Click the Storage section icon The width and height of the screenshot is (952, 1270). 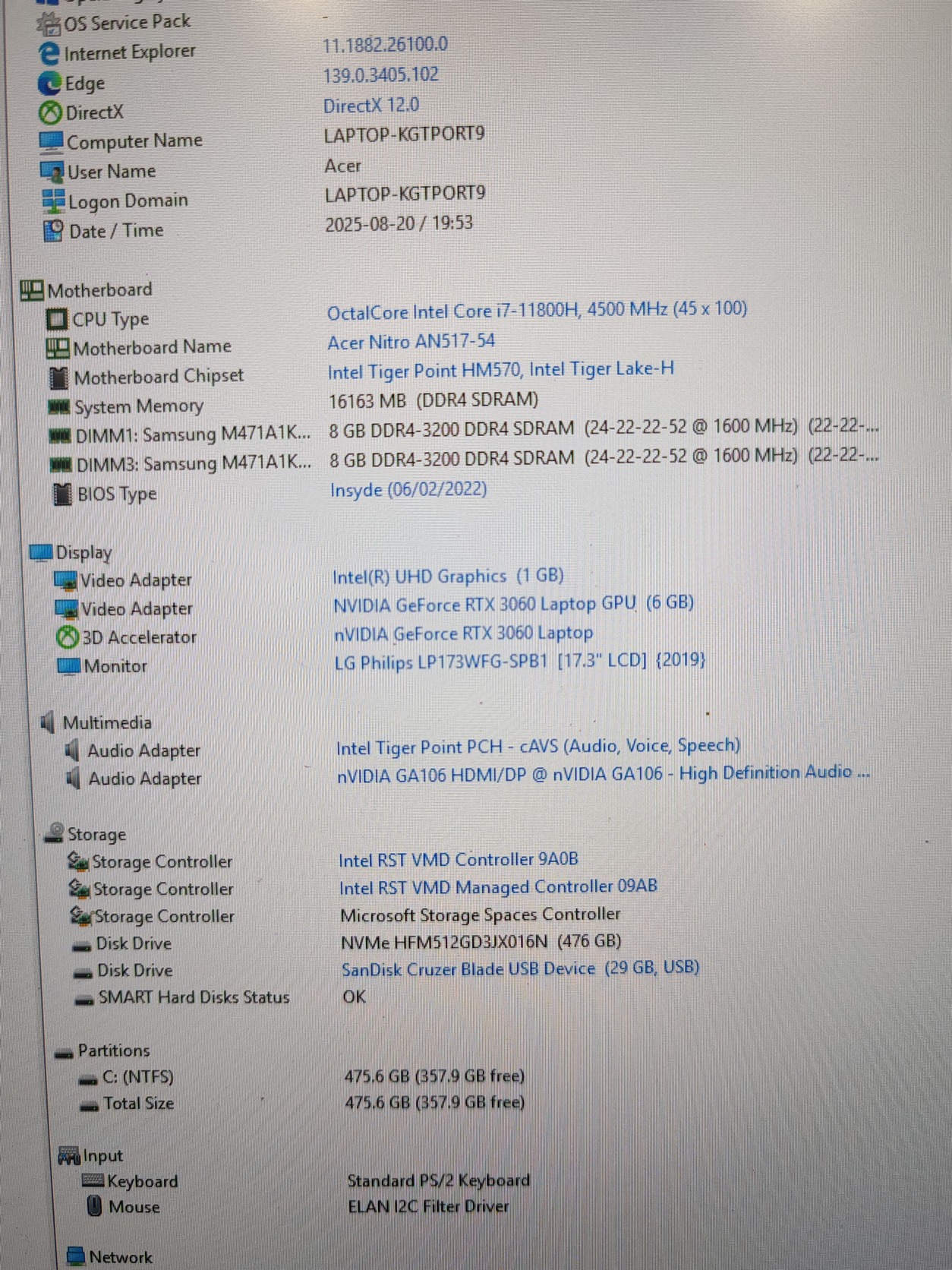coord(54,833)
